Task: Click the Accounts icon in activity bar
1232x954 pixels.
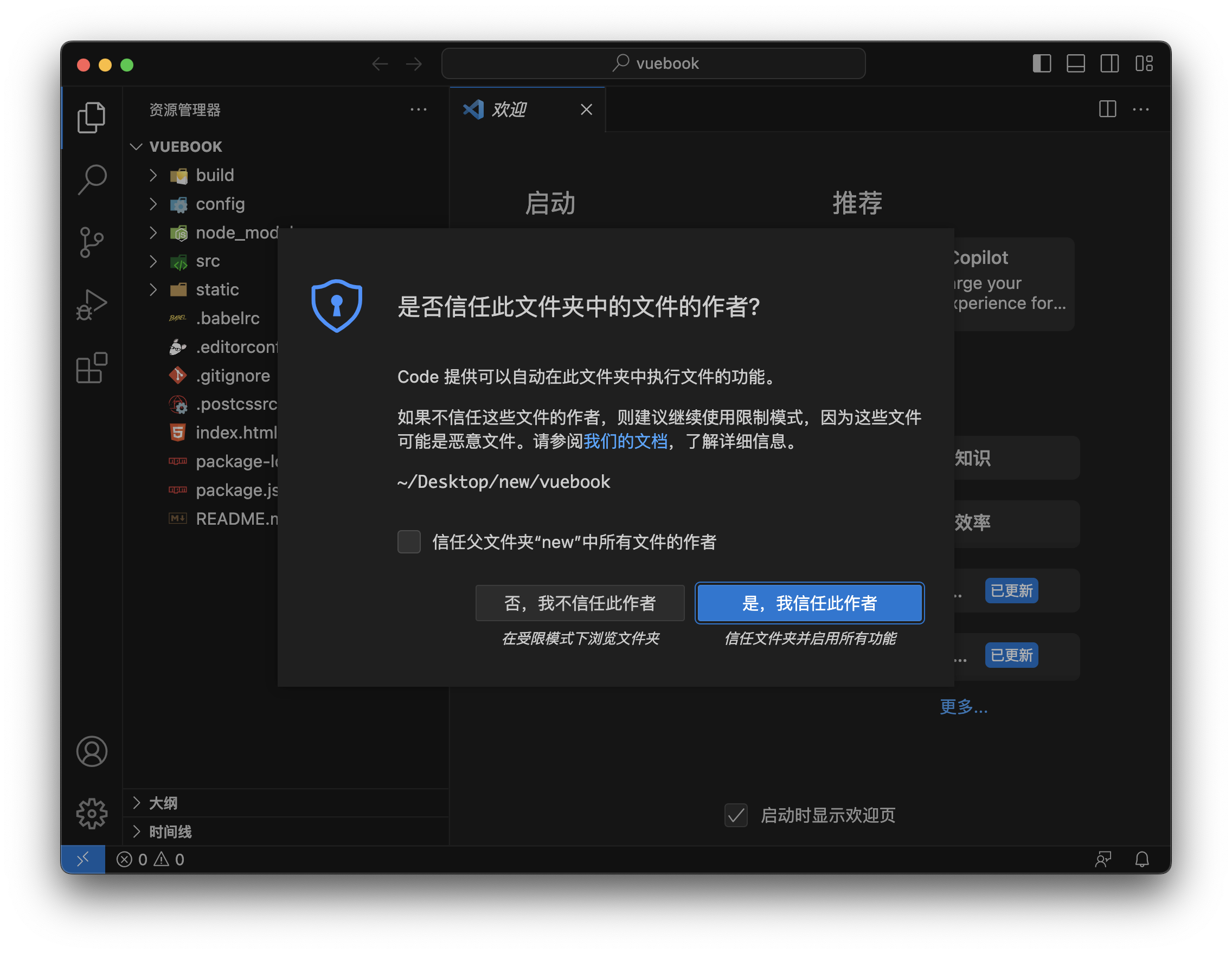Action: [x=92, y=752]
